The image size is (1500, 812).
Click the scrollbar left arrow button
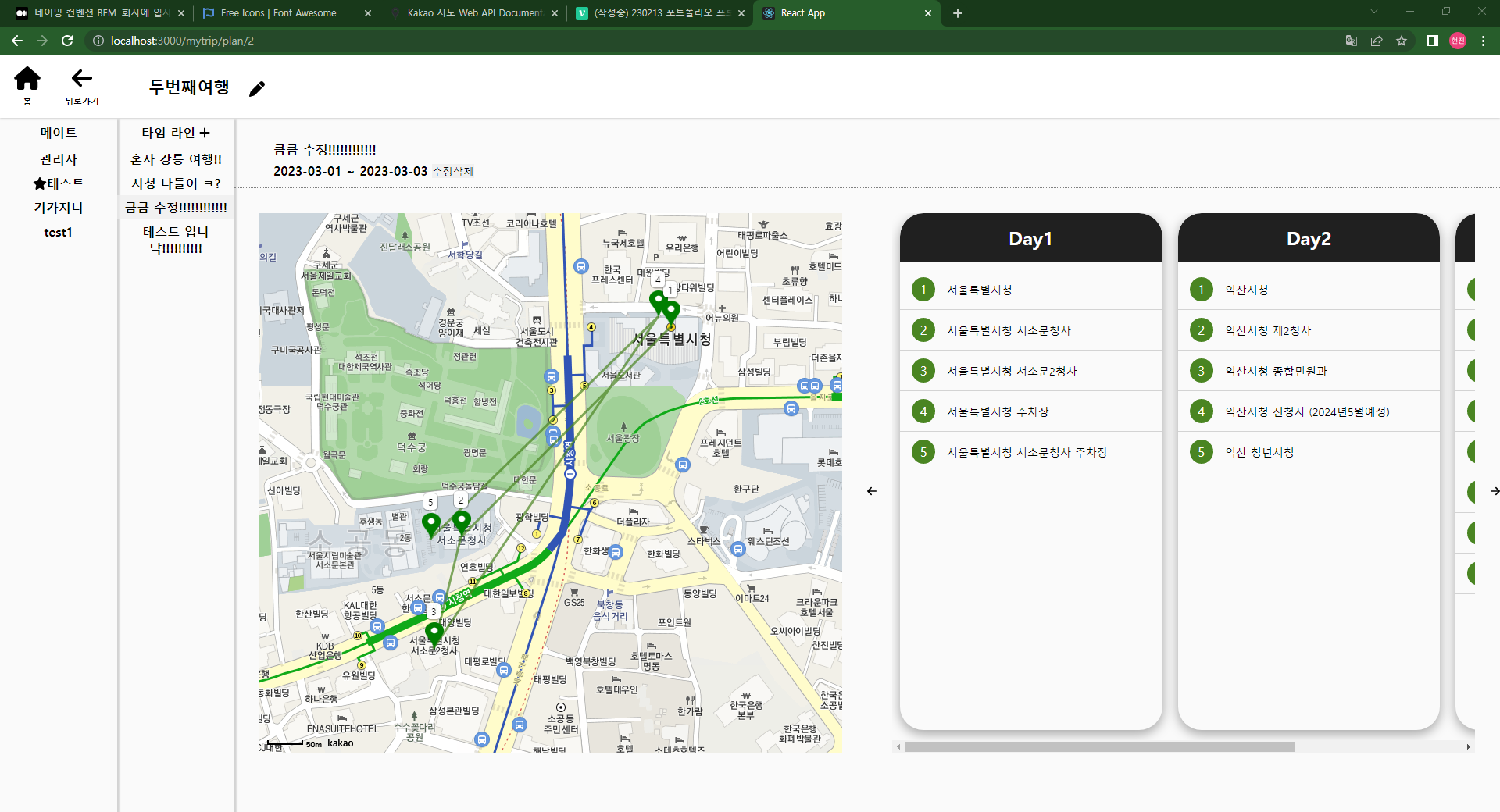pos(898,747)
